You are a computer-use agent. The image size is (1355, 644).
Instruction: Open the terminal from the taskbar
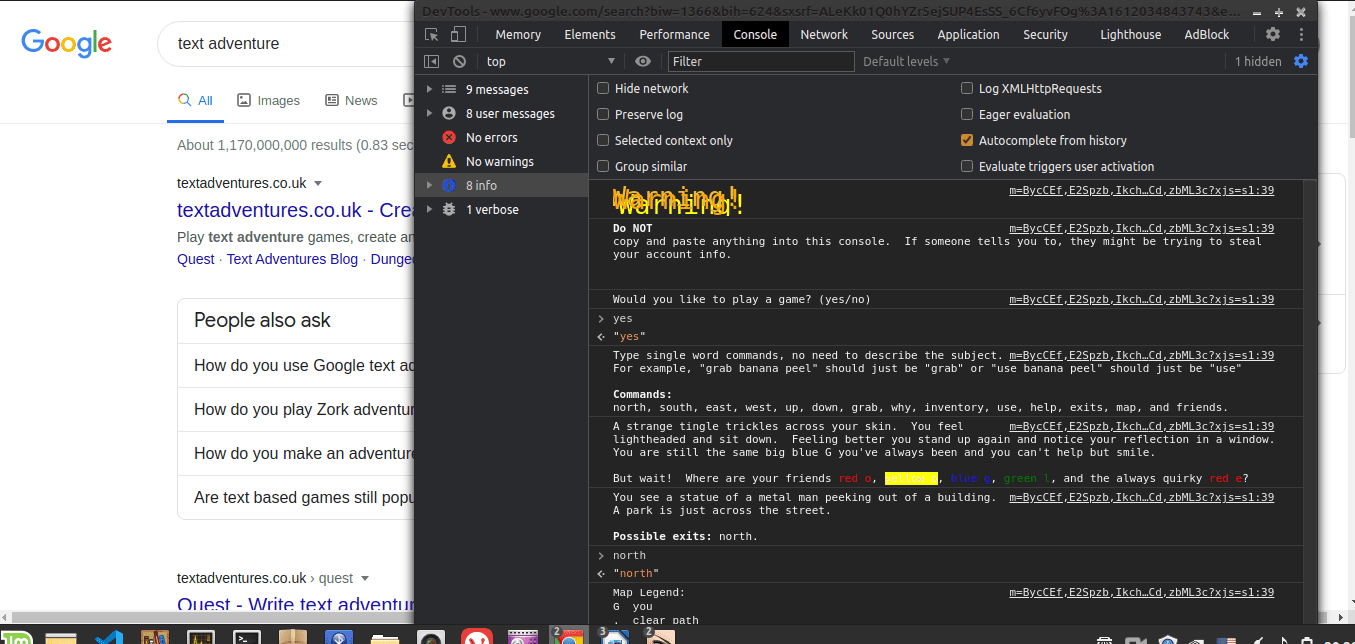[x=247, y=637]
